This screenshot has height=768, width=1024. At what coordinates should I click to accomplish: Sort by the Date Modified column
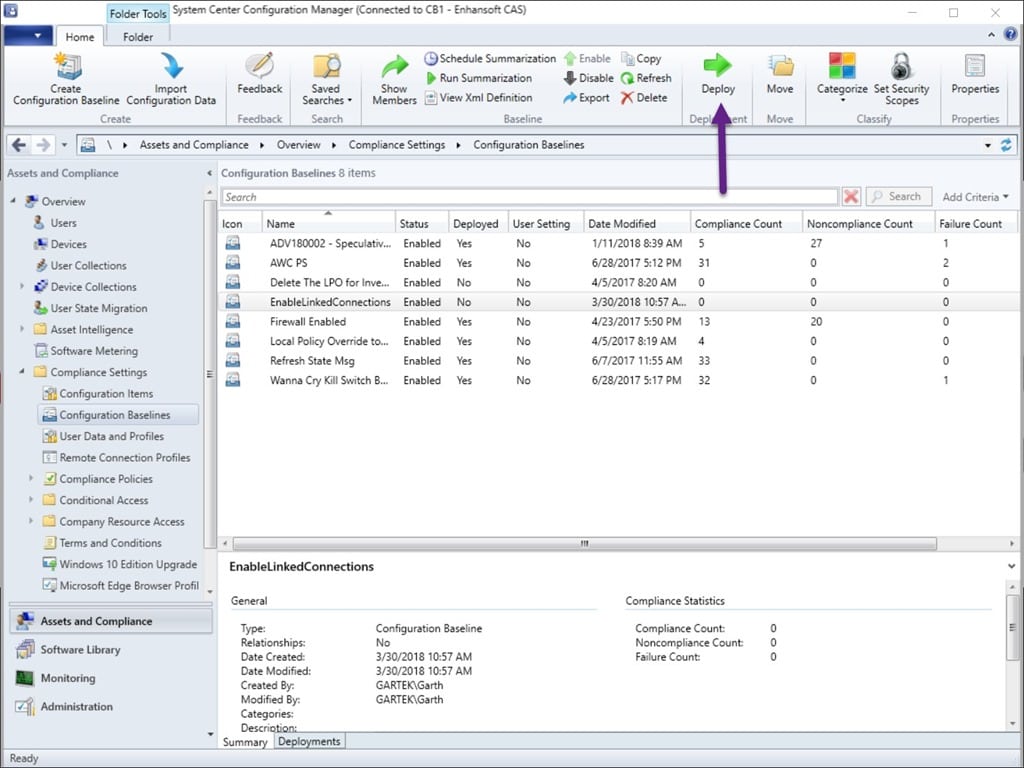point(637,223)
